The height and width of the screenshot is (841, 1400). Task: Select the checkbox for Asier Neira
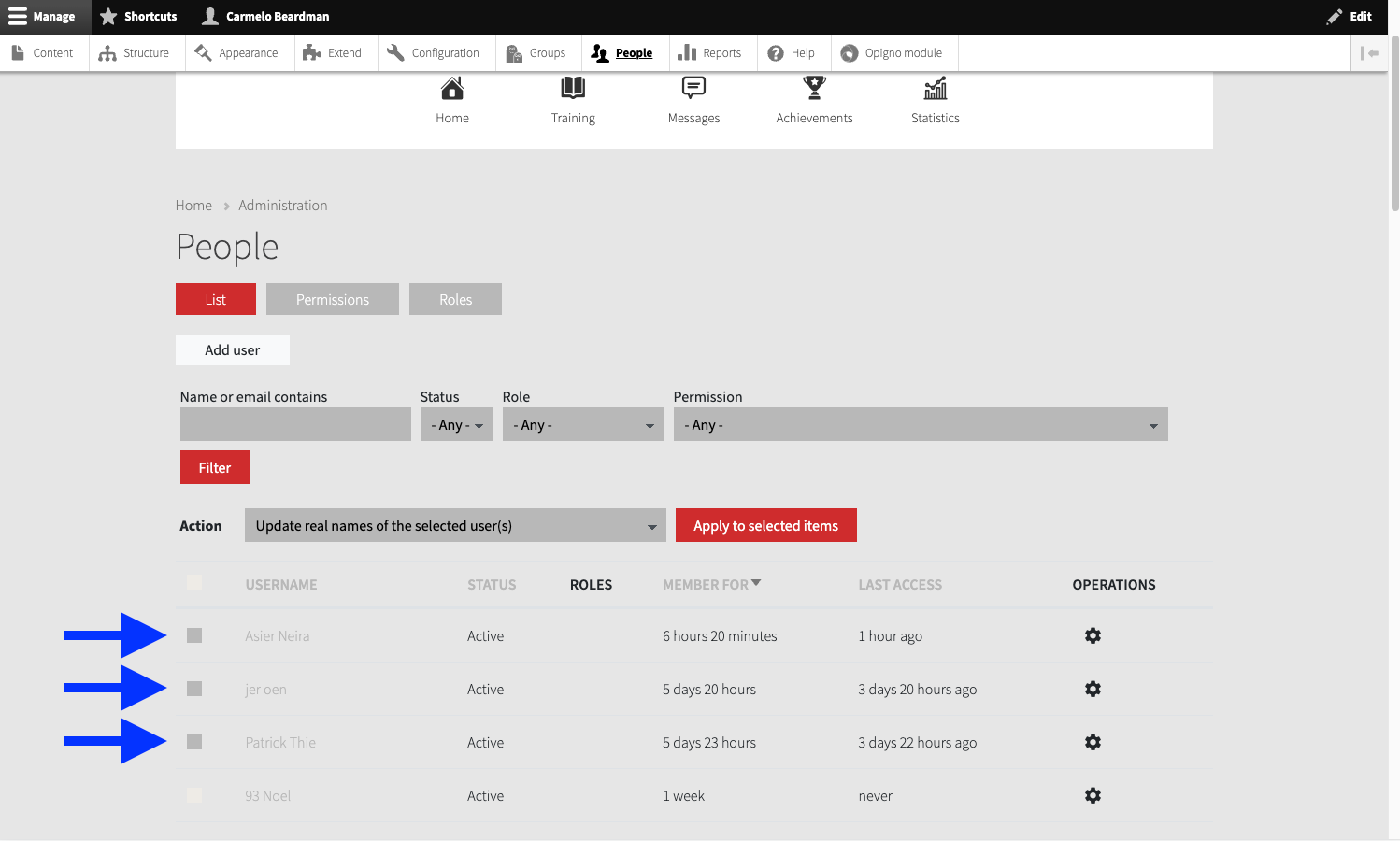click(x=194, y=635)
